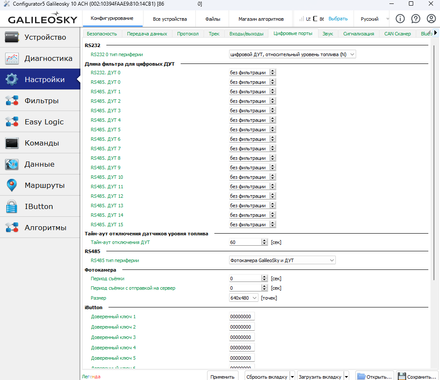
Task: Open the photo size 640x480 dropdown
Action: point(243,298)
